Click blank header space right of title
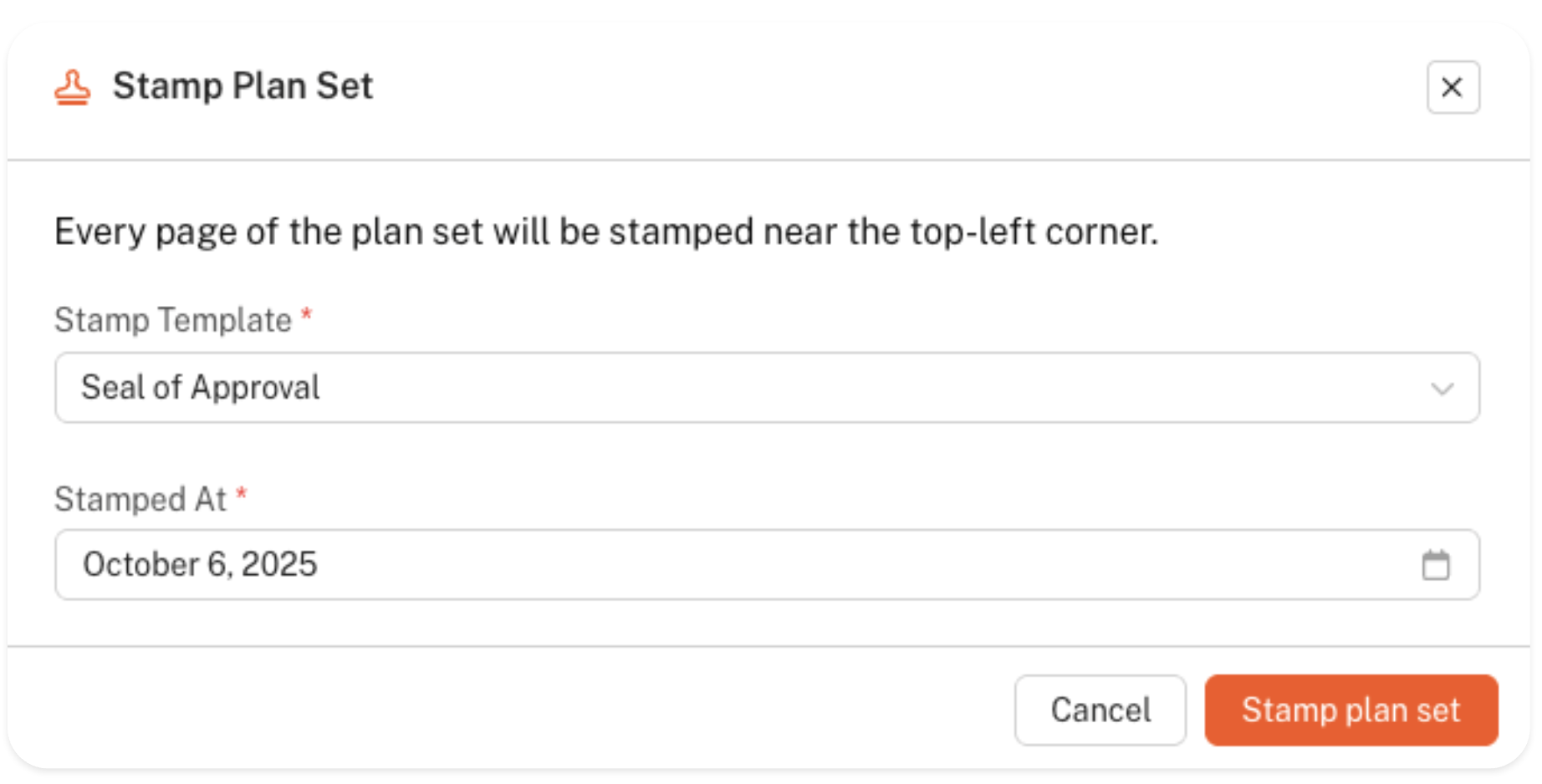The width and height of the screenshot is (1542, 784). click(x=836, y=87)
